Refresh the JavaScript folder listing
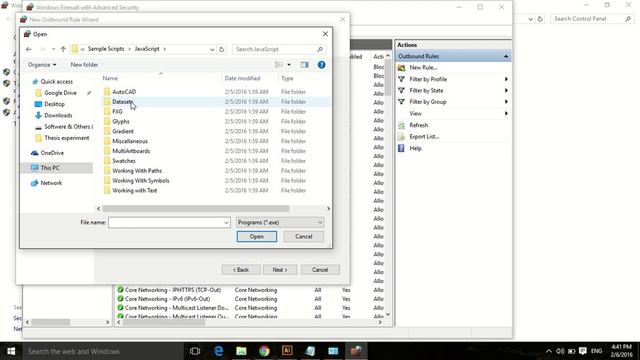This screenshot has height=360, width=640. click(222, 49)
